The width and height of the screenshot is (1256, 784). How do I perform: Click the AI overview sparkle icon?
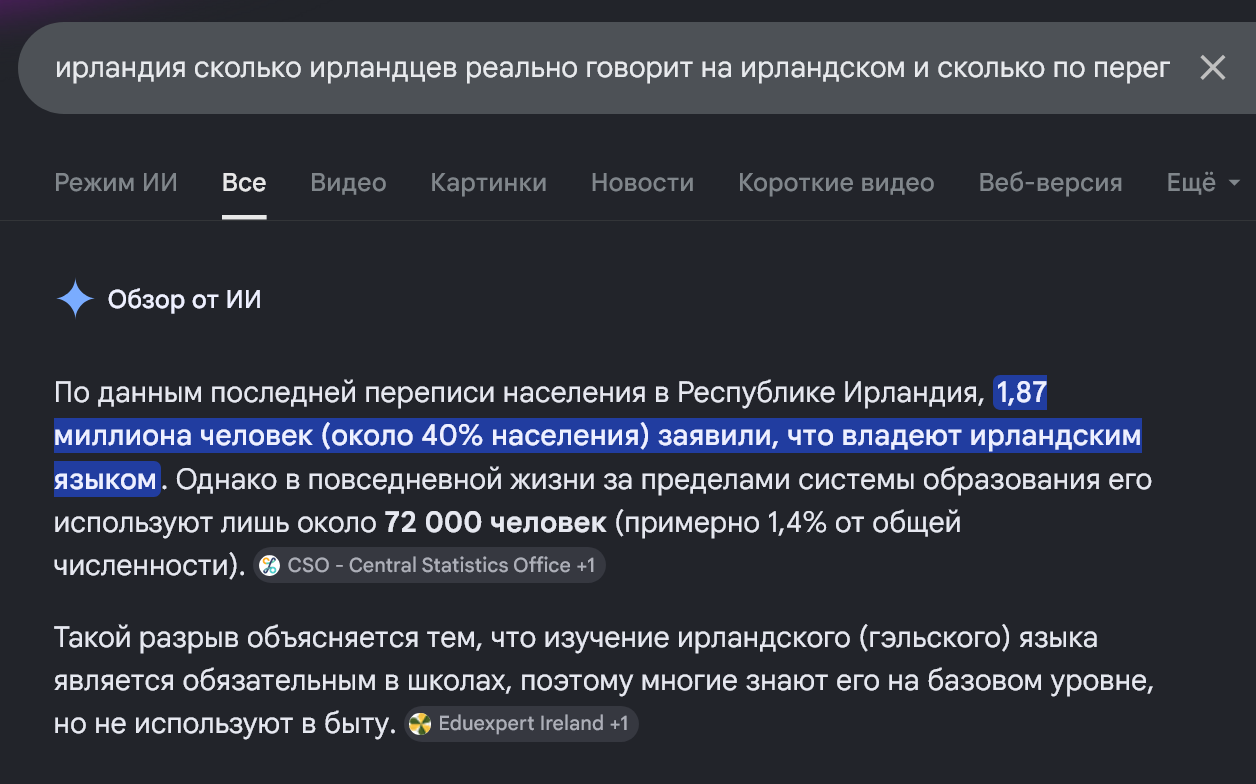(75, 299)
